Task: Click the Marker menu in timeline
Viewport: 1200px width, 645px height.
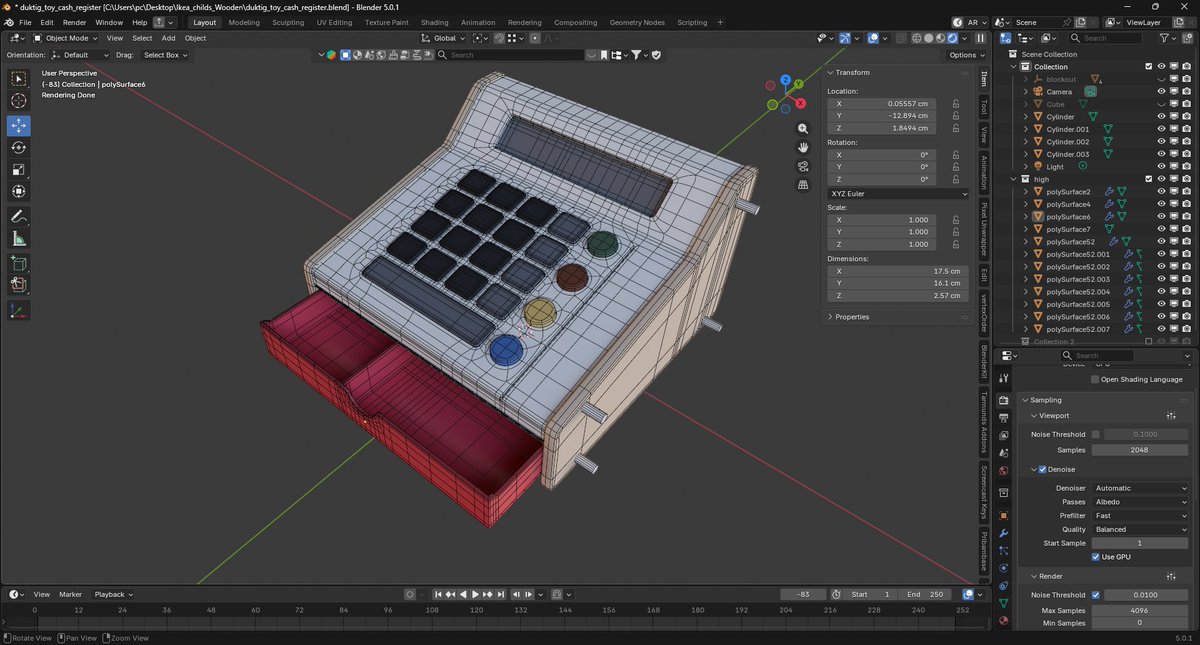Action: click(70, 594)
